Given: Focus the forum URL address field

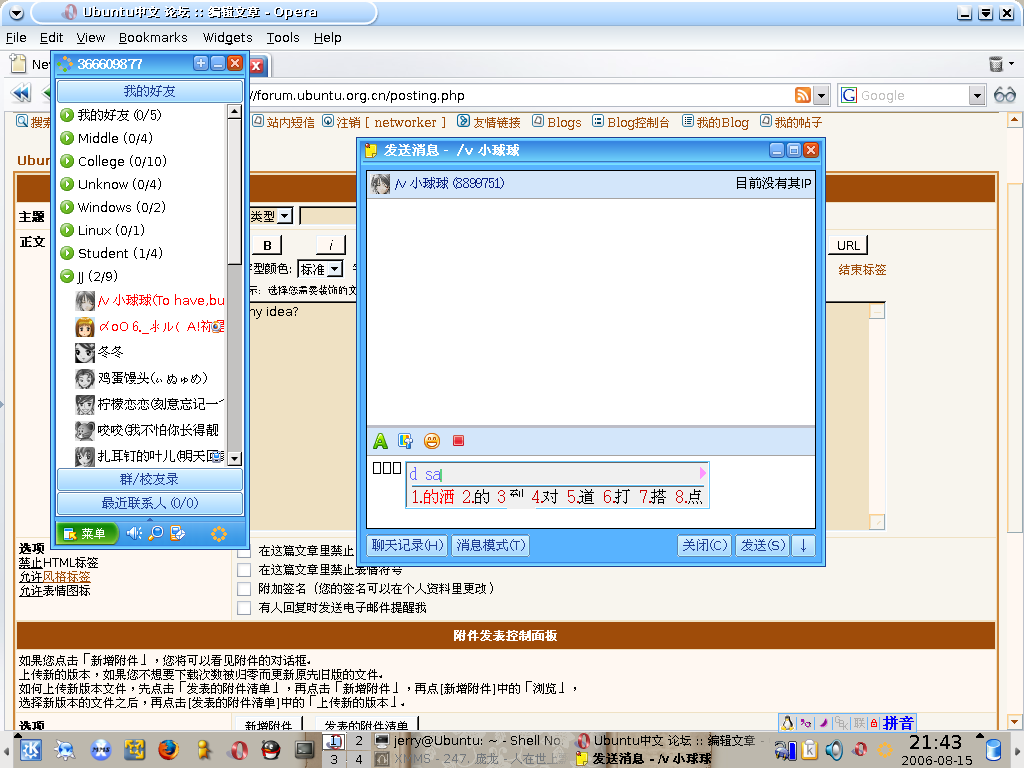Looking at the screenshot, I should [519, 95].
